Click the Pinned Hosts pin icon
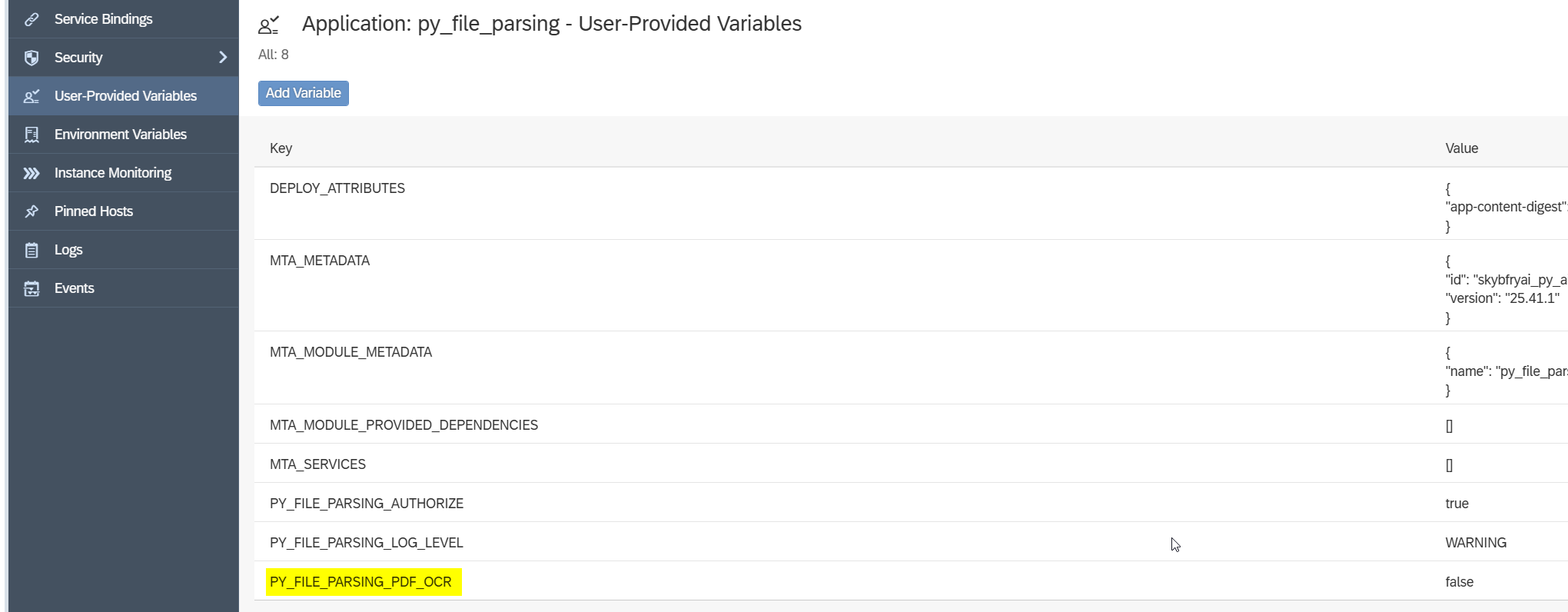The image size is (1568, 612). (x=32, y=211)
